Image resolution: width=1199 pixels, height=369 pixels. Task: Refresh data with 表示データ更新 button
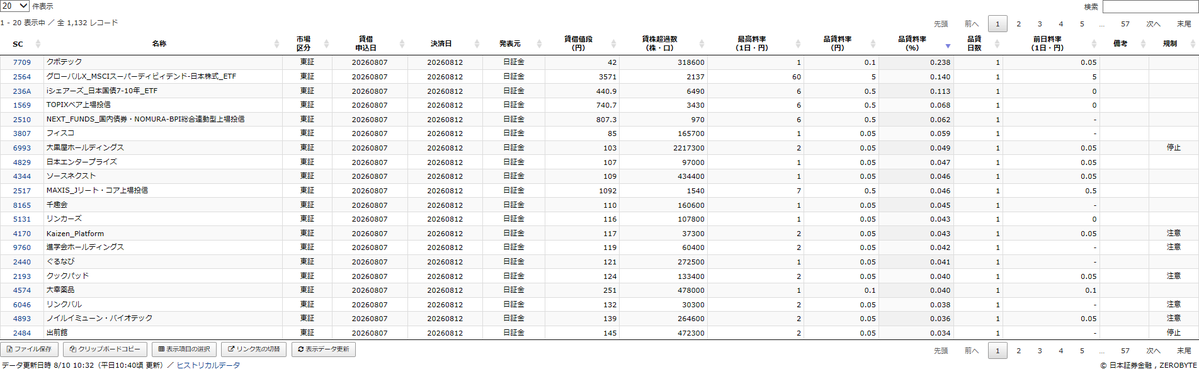tap(323, 349)
